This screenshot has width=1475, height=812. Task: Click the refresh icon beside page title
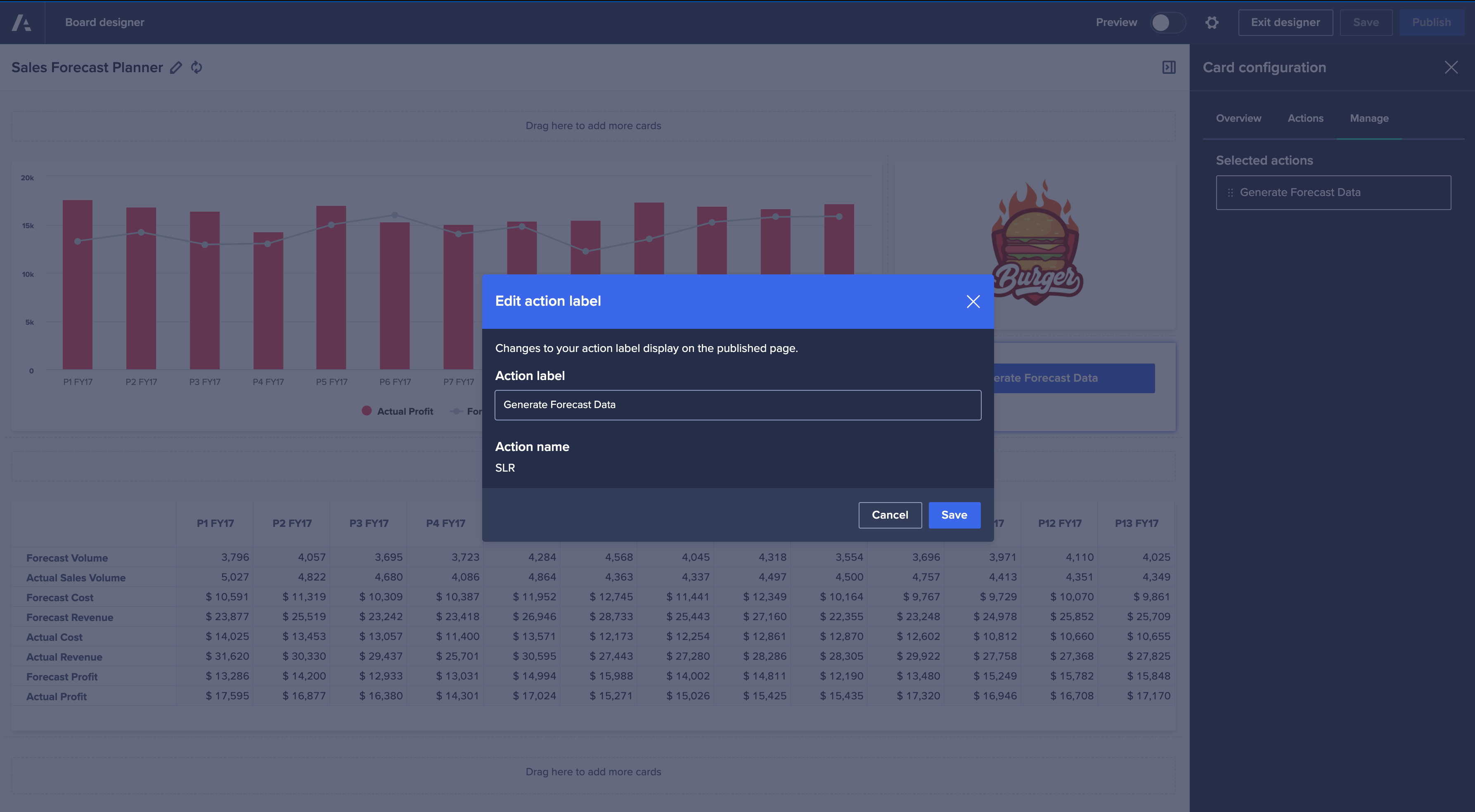pyautogui.click(x=197, y=68)
